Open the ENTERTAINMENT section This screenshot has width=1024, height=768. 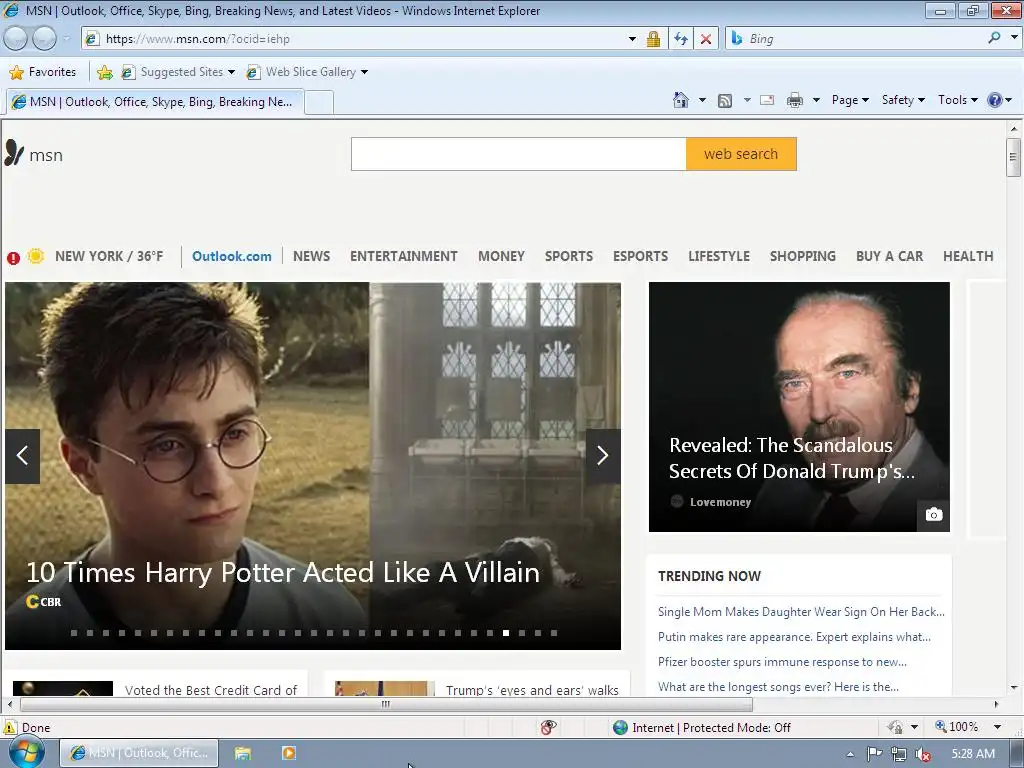[404, 256]
